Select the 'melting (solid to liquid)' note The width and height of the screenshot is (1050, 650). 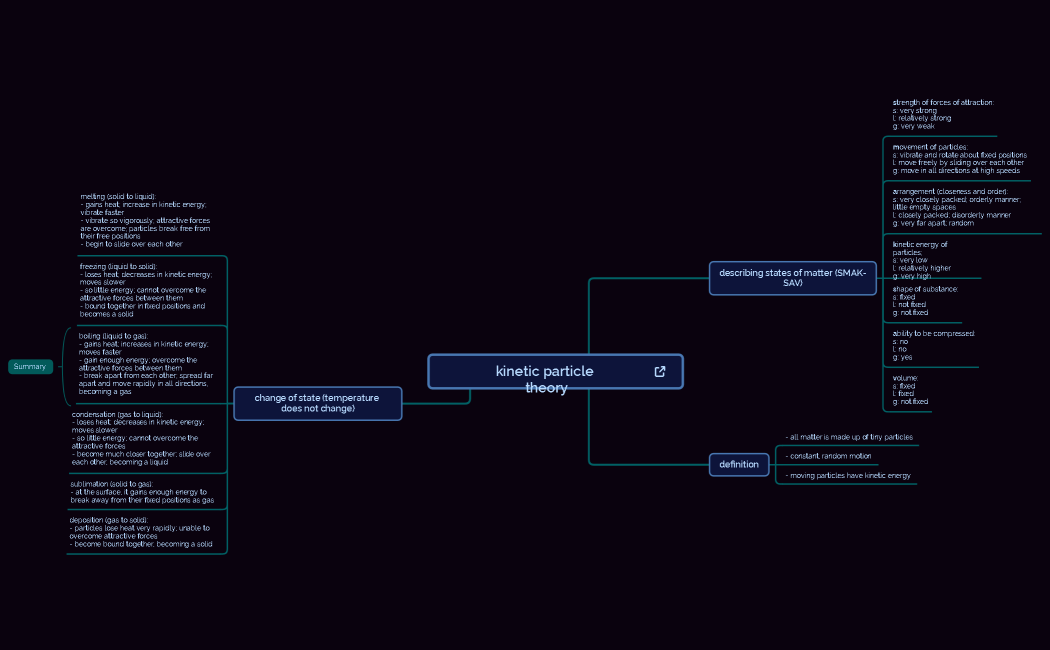(146, 220)
